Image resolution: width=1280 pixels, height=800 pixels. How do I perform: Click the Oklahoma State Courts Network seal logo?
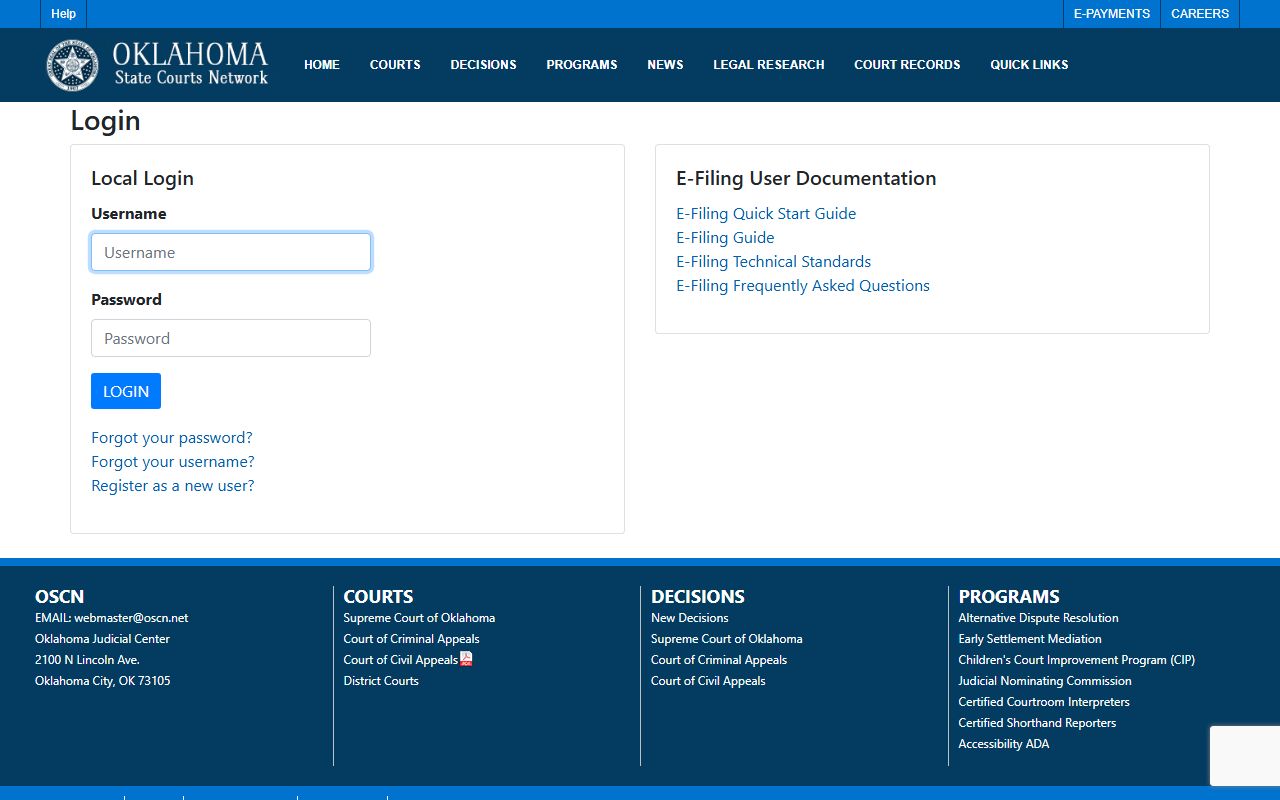click(x=72, y=65)
